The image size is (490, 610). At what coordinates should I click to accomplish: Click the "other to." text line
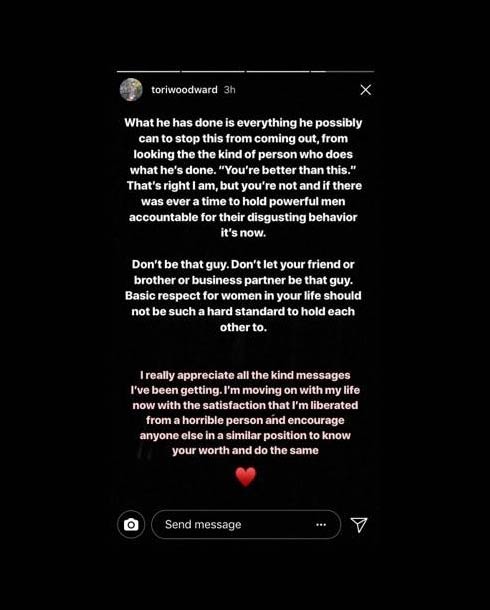[243, 328]
